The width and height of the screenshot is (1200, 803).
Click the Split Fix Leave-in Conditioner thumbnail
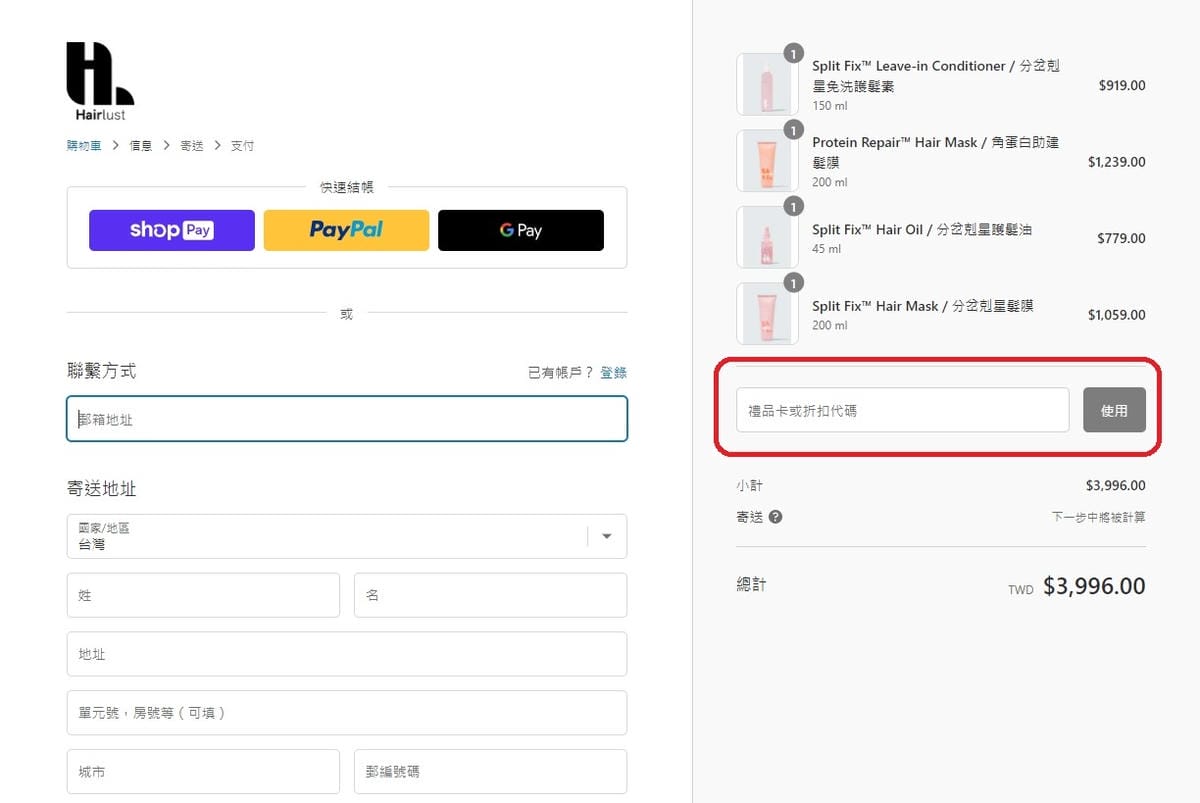pyautogui.click(x=767, y=85)
